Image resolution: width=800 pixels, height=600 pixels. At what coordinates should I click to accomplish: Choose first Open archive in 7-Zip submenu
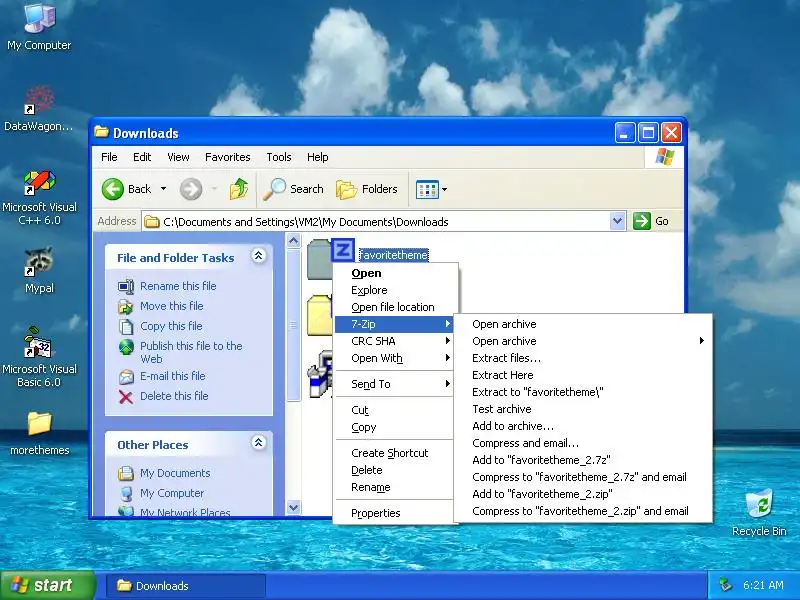(583, 324)
